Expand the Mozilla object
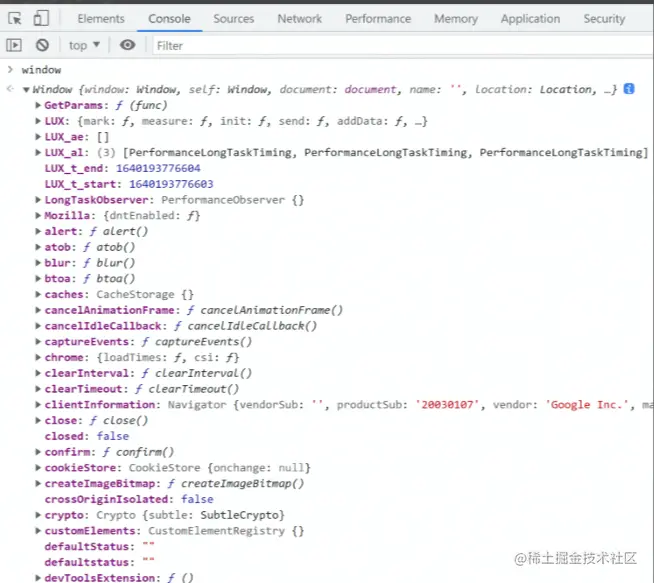The width and height of the screenshot is (654, 583). (x=38, y=216)
